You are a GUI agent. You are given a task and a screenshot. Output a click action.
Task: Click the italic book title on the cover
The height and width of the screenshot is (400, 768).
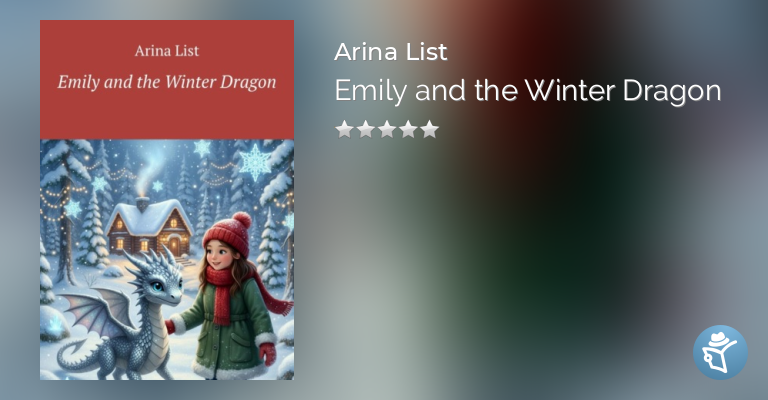(167, 82)
